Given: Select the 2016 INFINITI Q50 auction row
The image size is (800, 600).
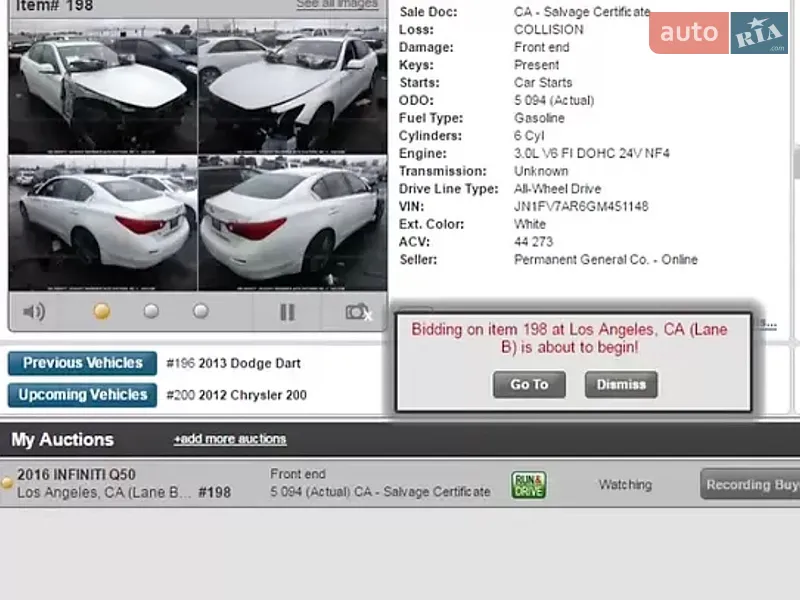Looking at the screenshot, I should [x=400, y=484].
